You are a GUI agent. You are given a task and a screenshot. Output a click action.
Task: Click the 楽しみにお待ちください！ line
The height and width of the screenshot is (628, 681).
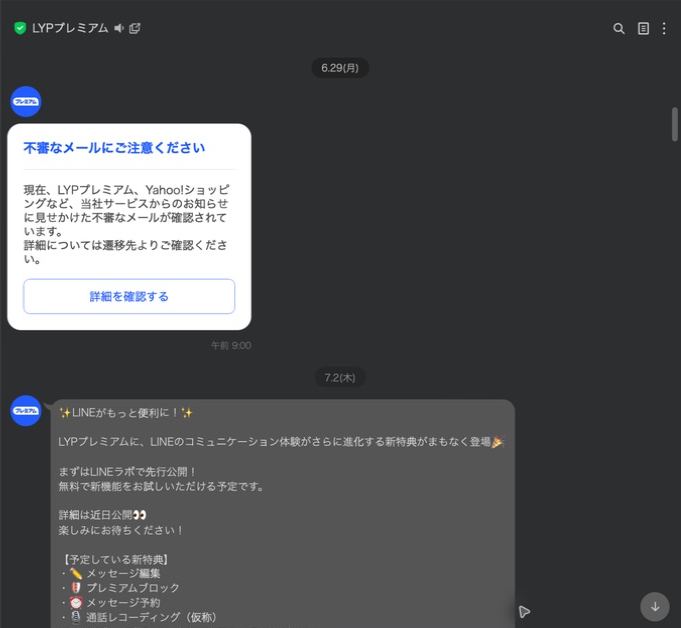121,530
